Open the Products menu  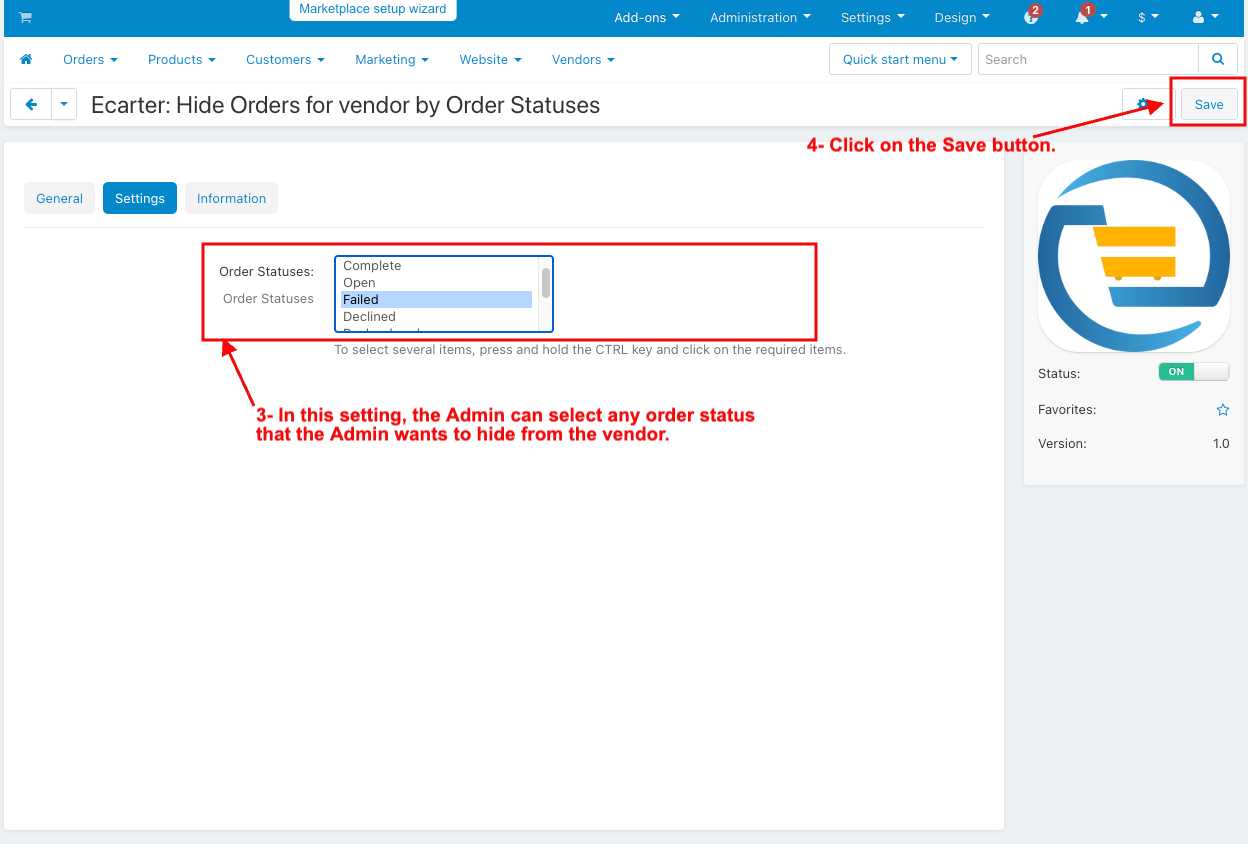[x=182, y=59]
